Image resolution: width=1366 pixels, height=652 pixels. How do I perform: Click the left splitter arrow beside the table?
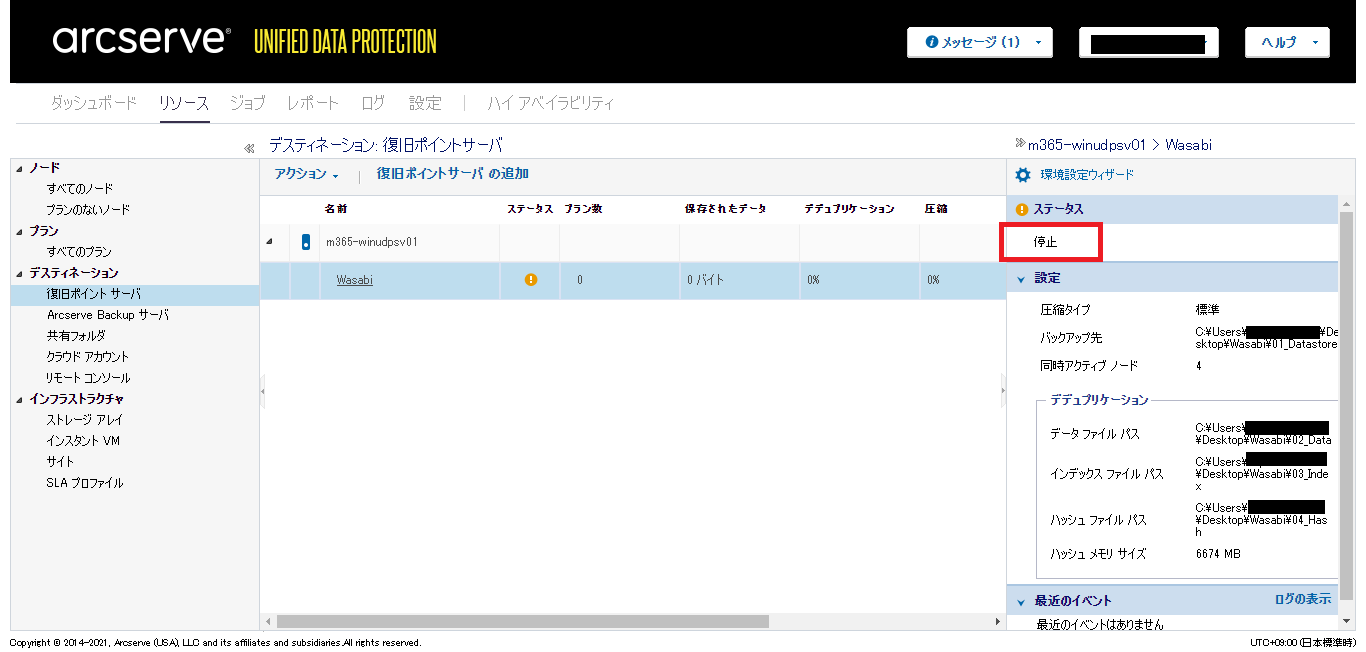(x=263, y=391)
